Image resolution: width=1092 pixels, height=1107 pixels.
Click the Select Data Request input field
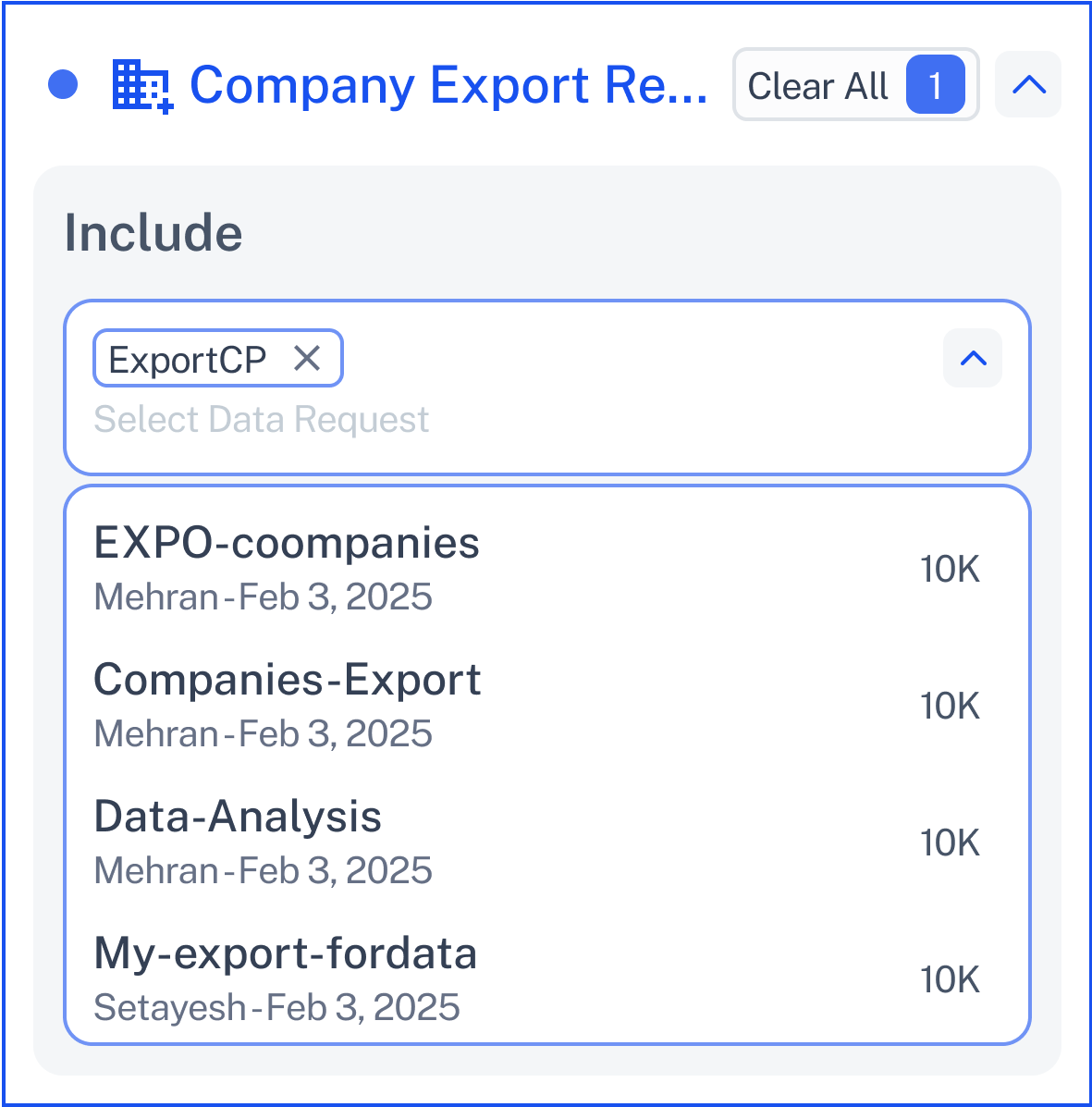pos(261,419)
